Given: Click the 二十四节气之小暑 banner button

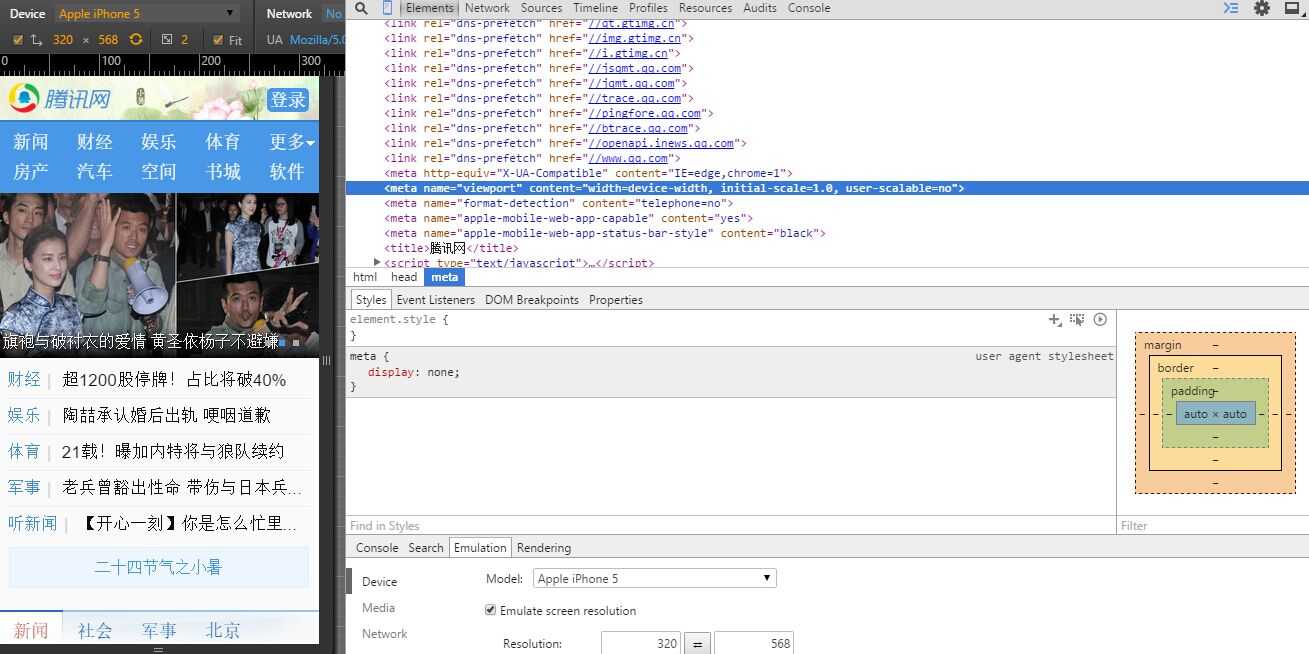Looking at the screenshot, I should [x=159, y=567].
